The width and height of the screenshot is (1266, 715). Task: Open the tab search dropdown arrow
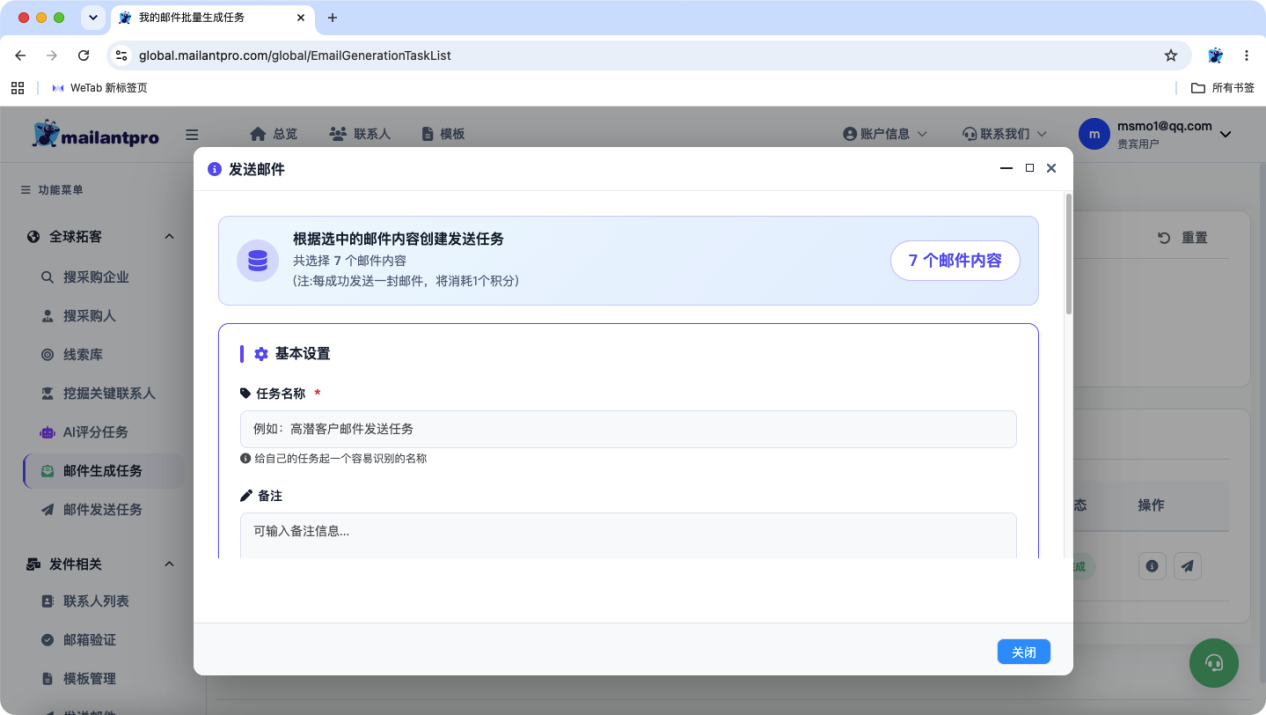(x=93, y=18)
